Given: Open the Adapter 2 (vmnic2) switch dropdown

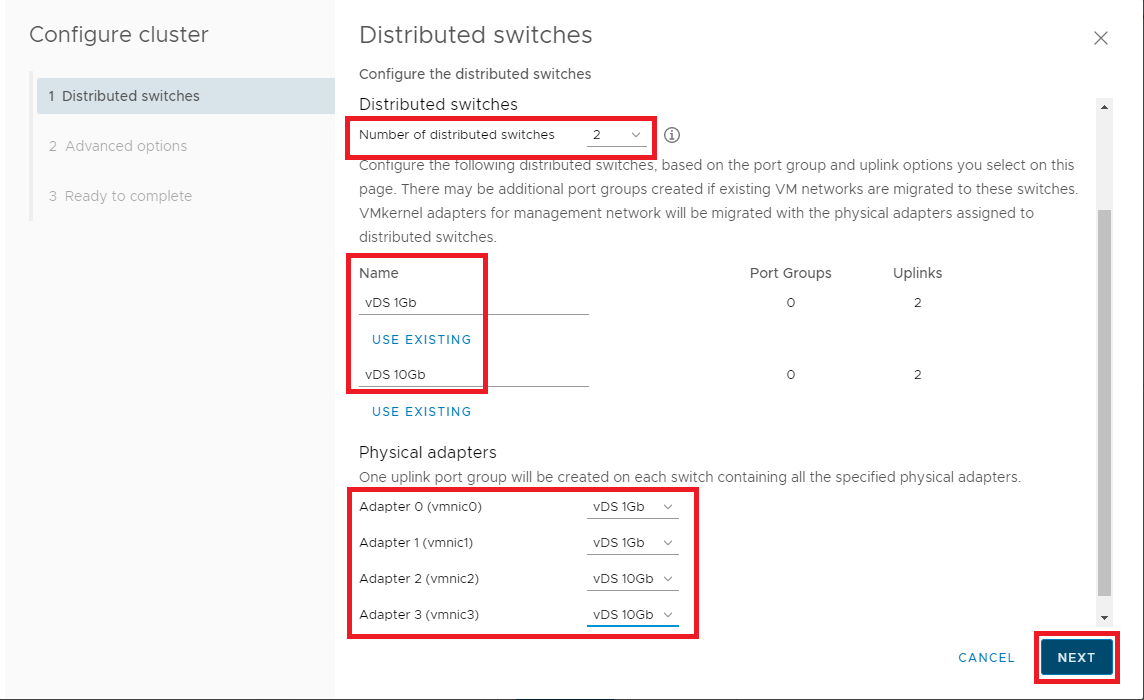Looking at the screenshot, I should pos(632,579).
